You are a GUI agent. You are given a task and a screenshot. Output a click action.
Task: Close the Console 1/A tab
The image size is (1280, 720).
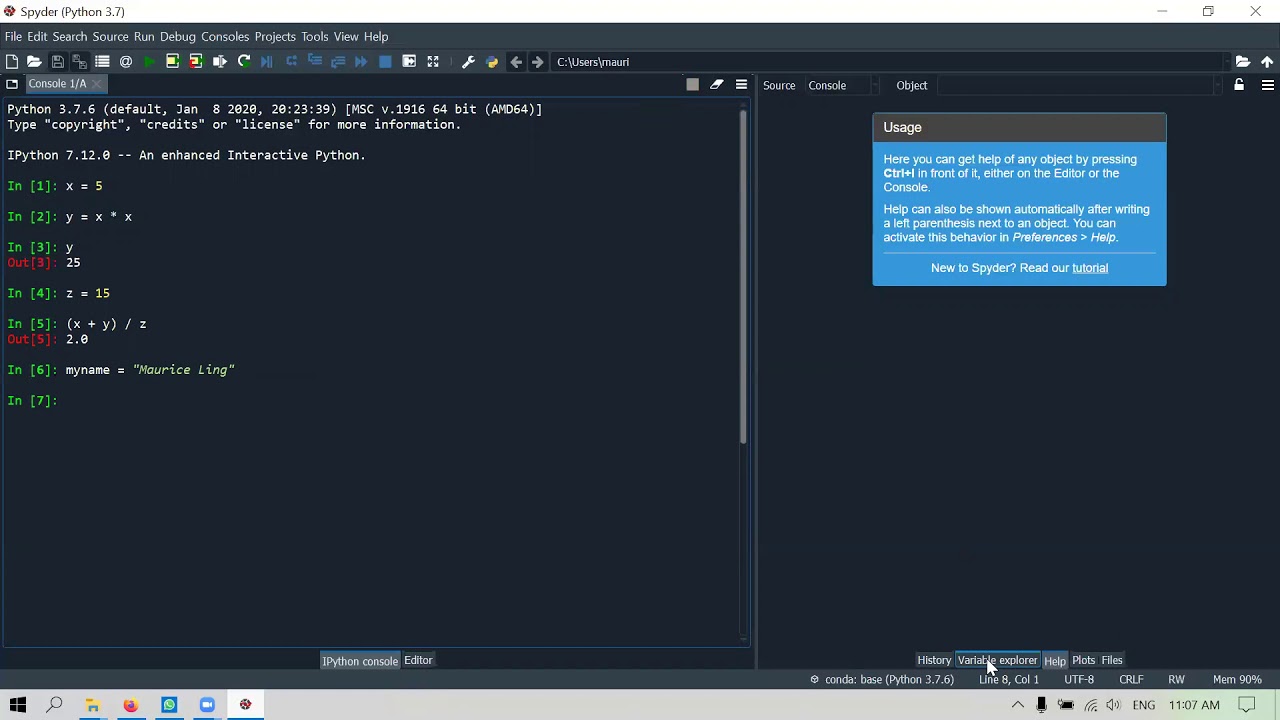[x=97, y=84]
